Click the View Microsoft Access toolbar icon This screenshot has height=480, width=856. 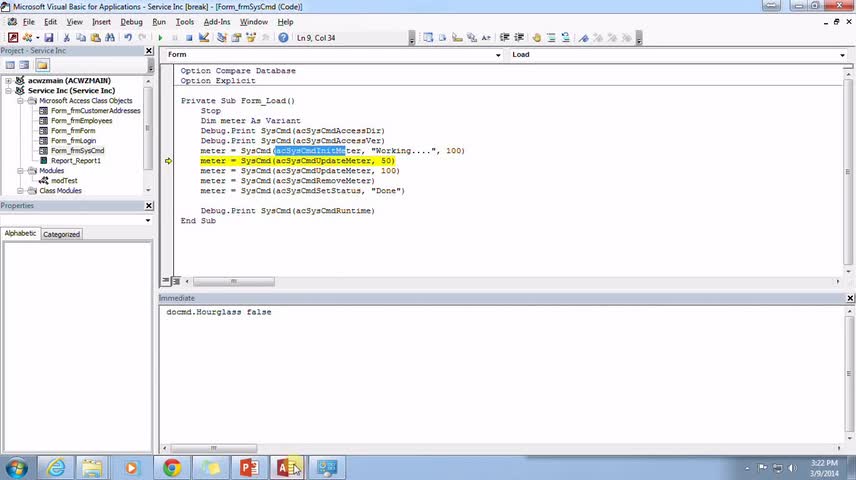(x=13, y=38)
